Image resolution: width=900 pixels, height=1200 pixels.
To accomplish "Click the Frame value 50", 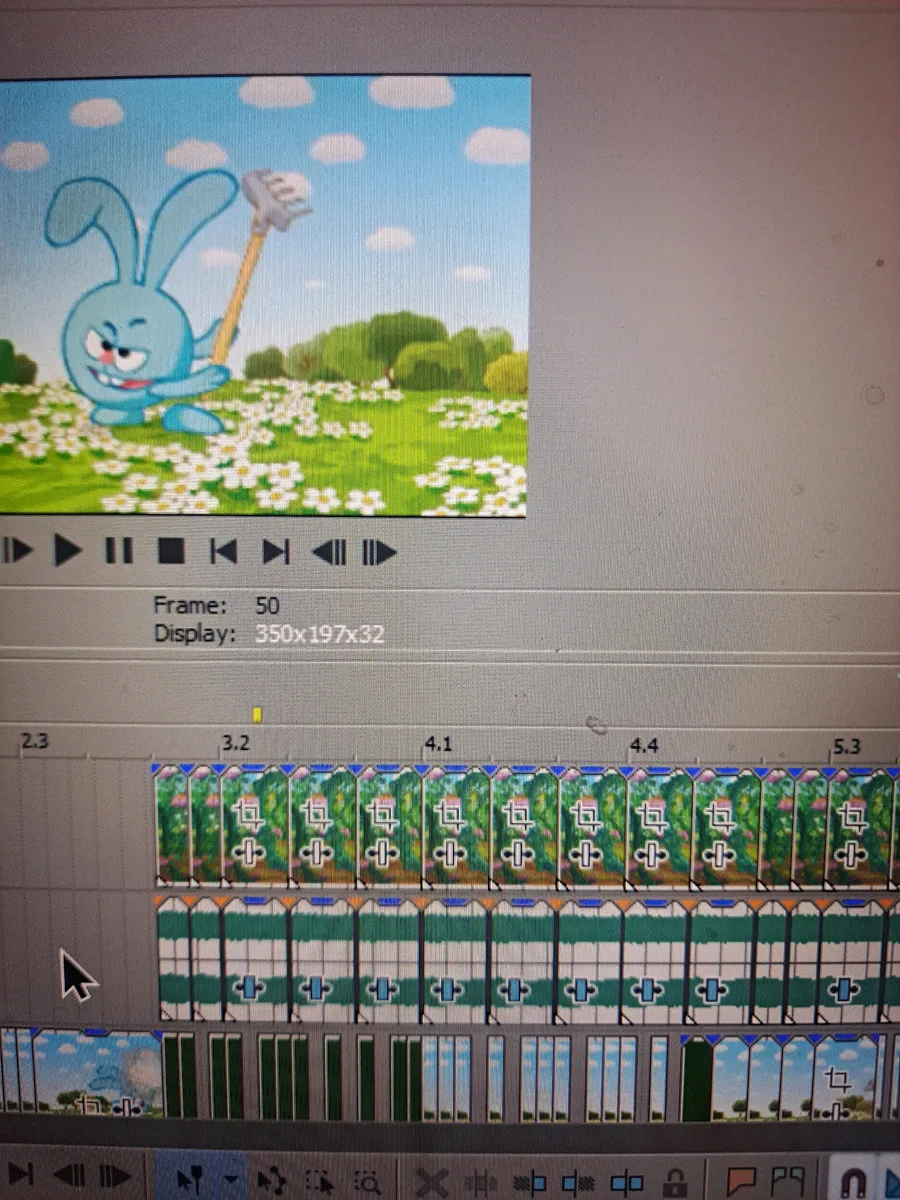I will (267, 605).
